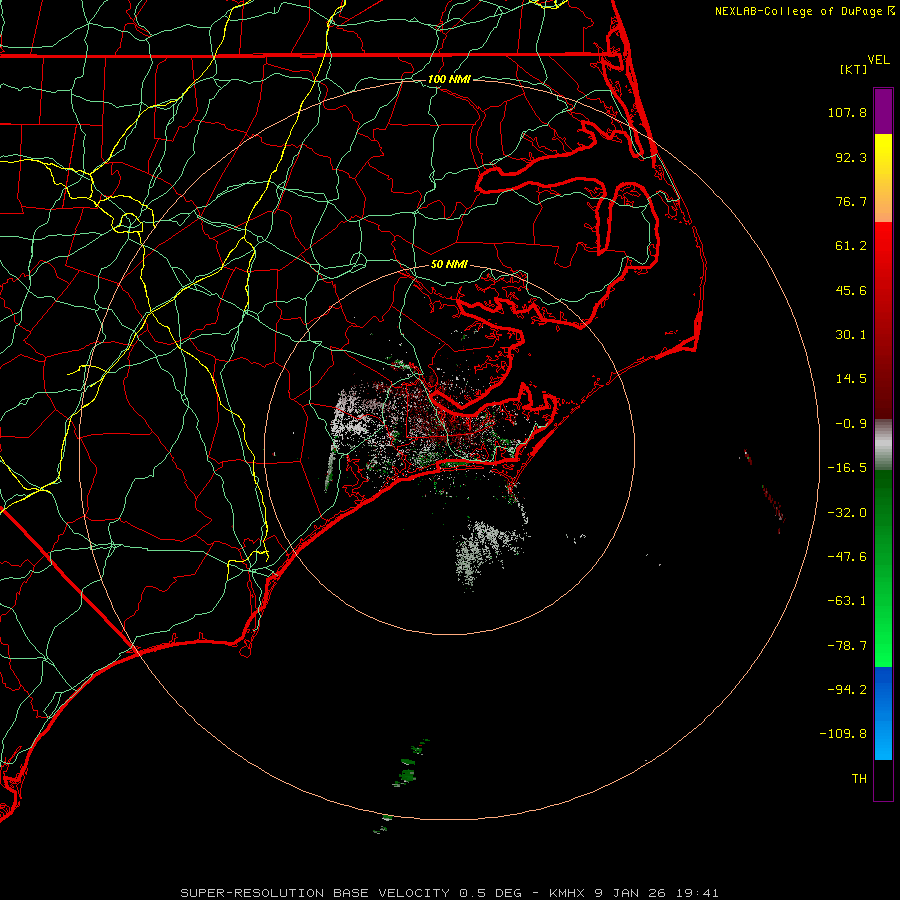Click the dark red echo streak east offshore
The image size is (900, 900).
click(x=773, y=503)
